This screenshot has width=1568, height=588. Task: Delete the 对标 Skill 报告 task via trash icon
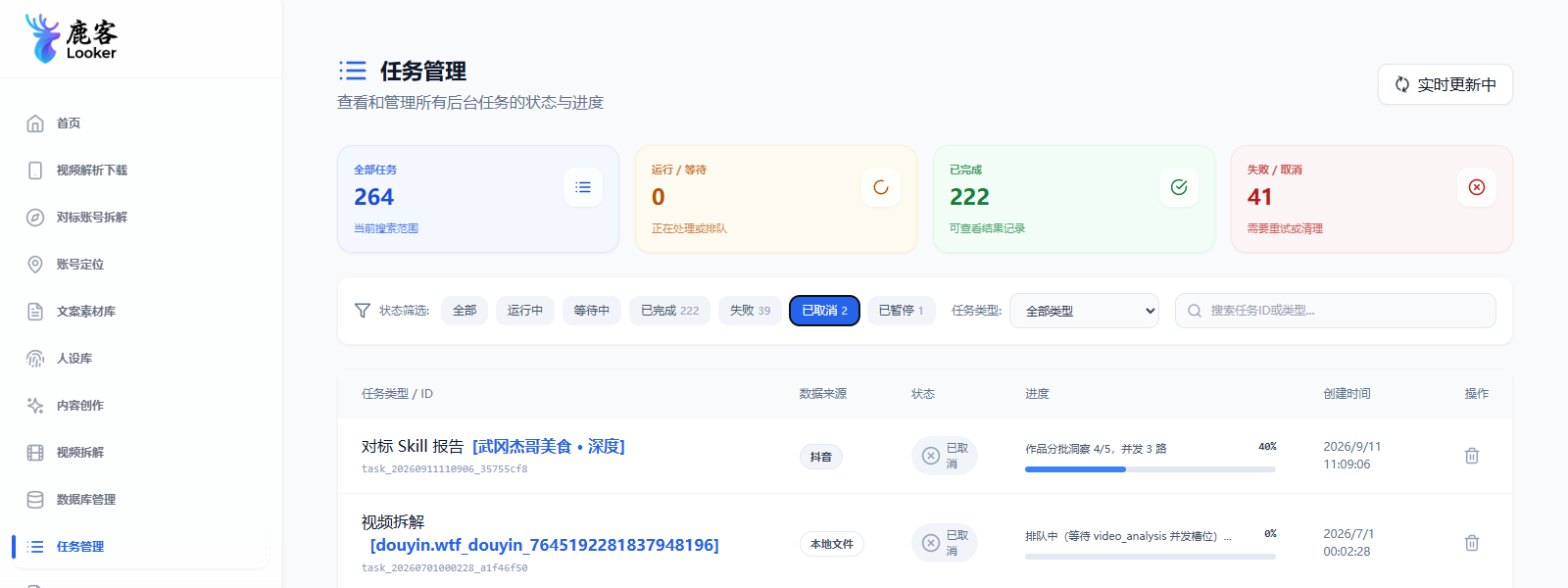pos(1472,456)
